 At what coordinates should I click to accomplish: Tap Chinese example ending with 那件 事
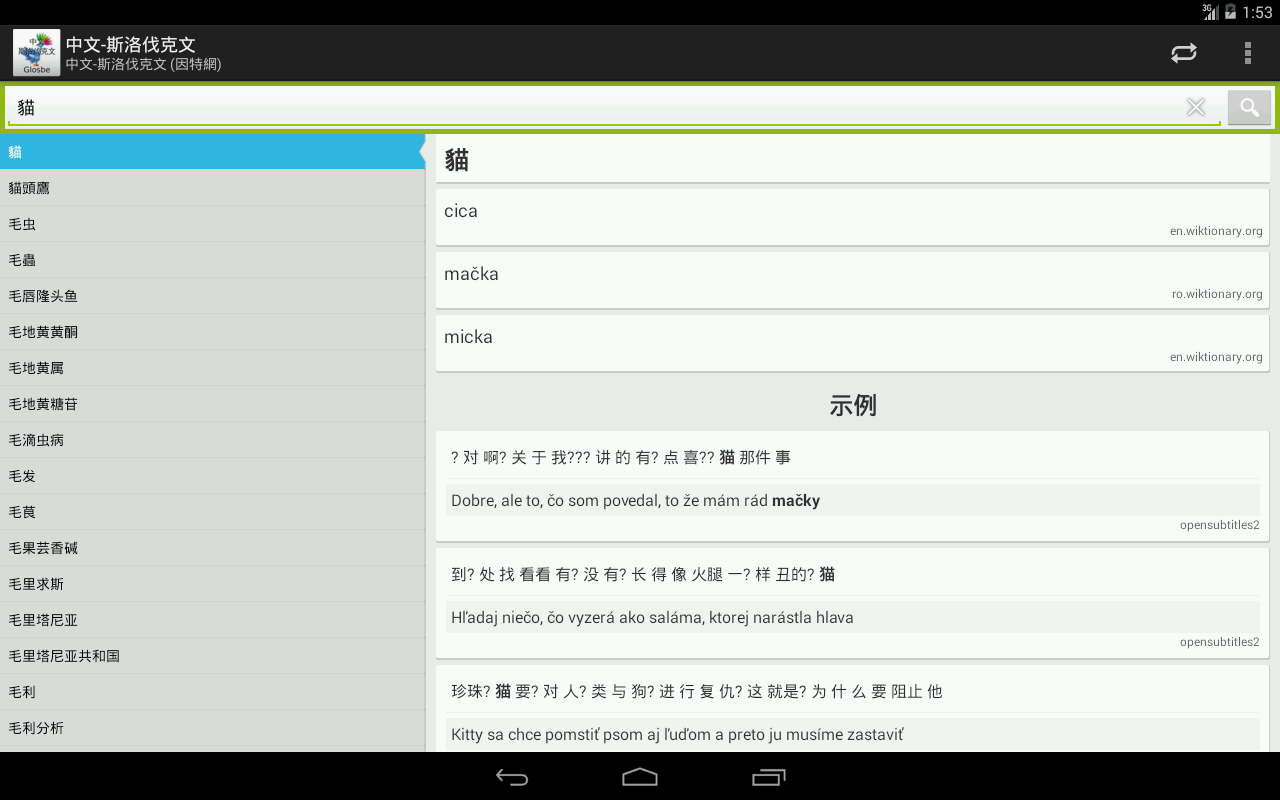(x=621, y=457)
